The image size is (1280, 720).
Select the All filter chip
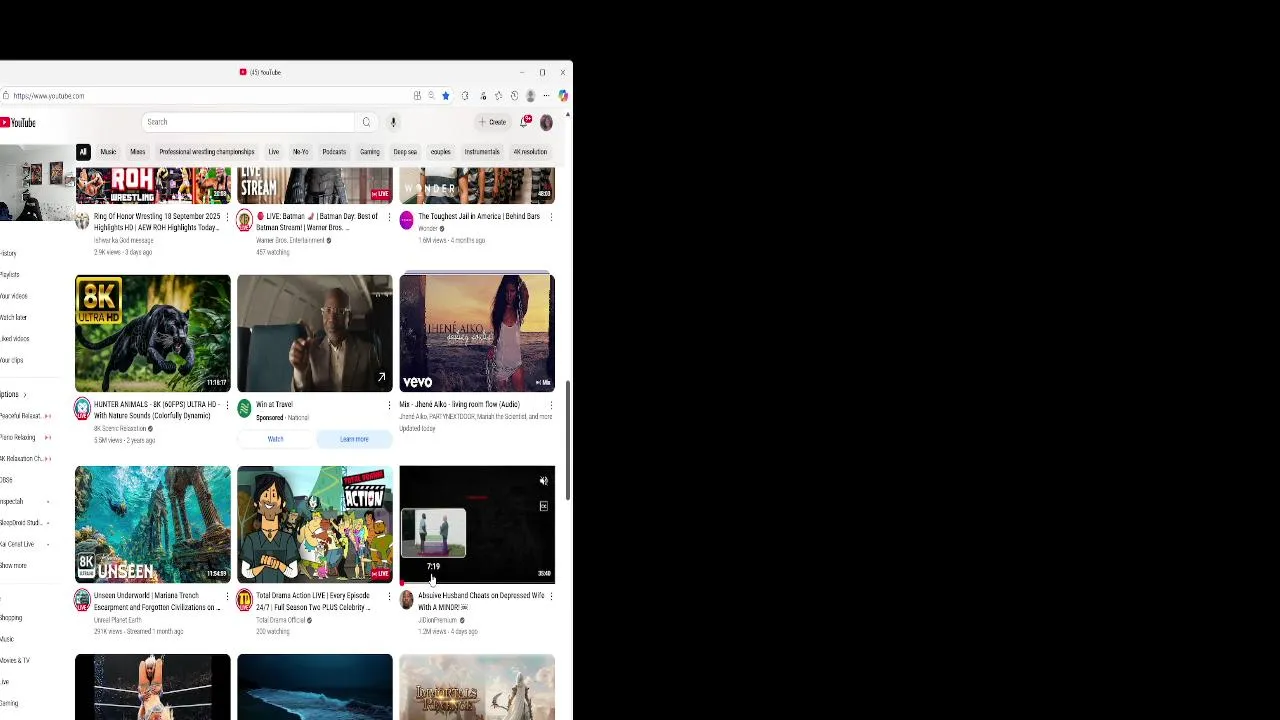pyautogui.click(x=83, y=152)
